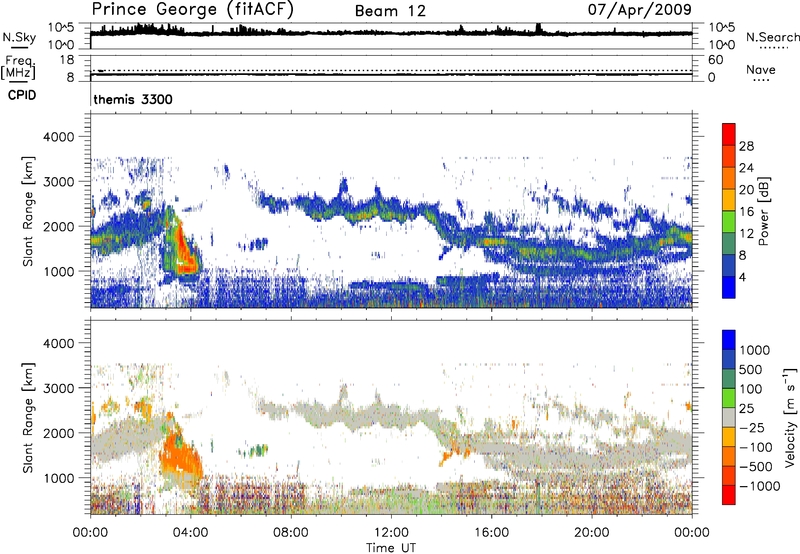
Task: Click the '4000' tick of the power panel
Action: (58, 137)
